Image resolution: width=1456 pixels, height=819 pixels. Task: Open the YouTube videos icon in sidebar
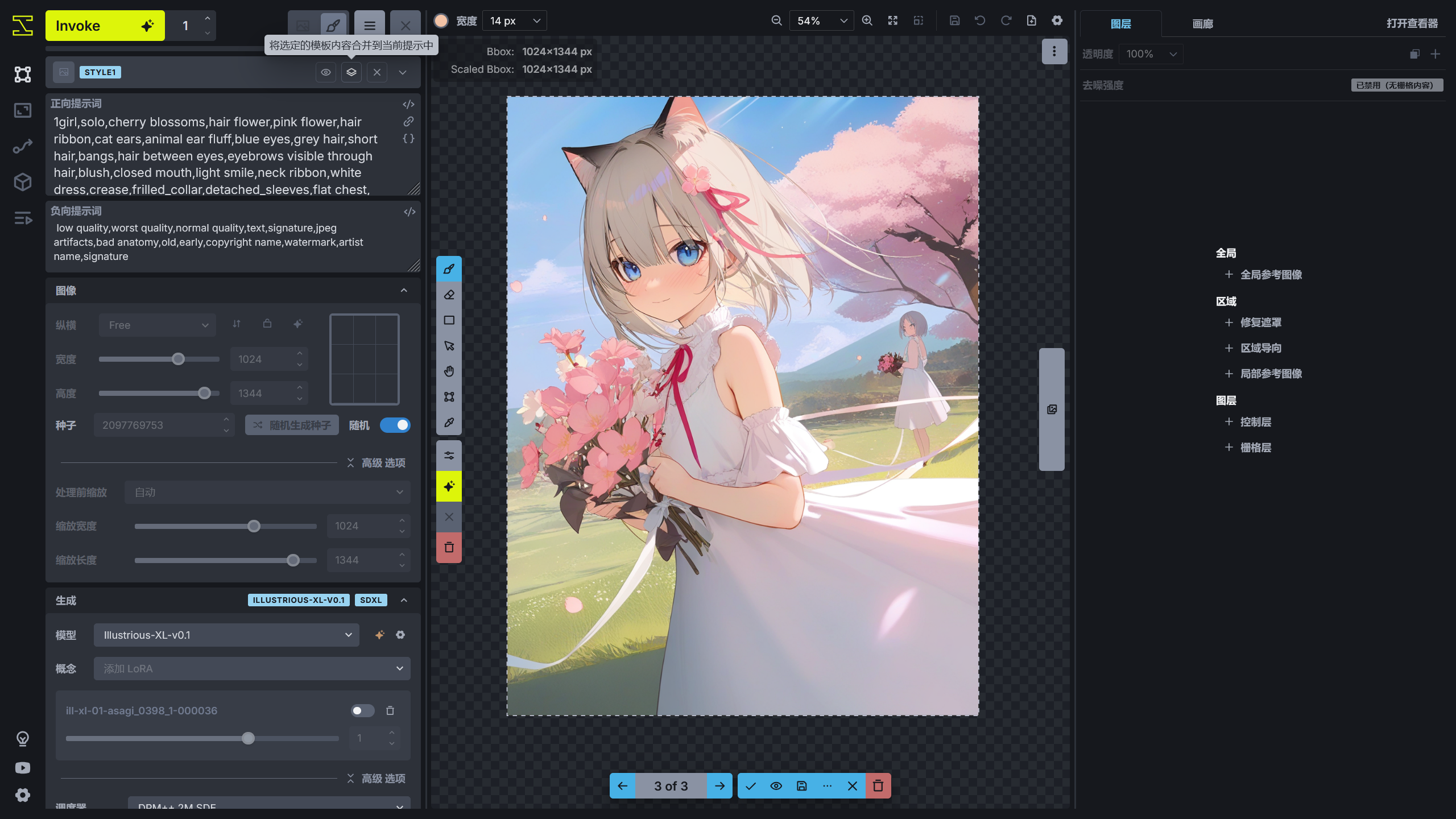[x=23, y=768]
